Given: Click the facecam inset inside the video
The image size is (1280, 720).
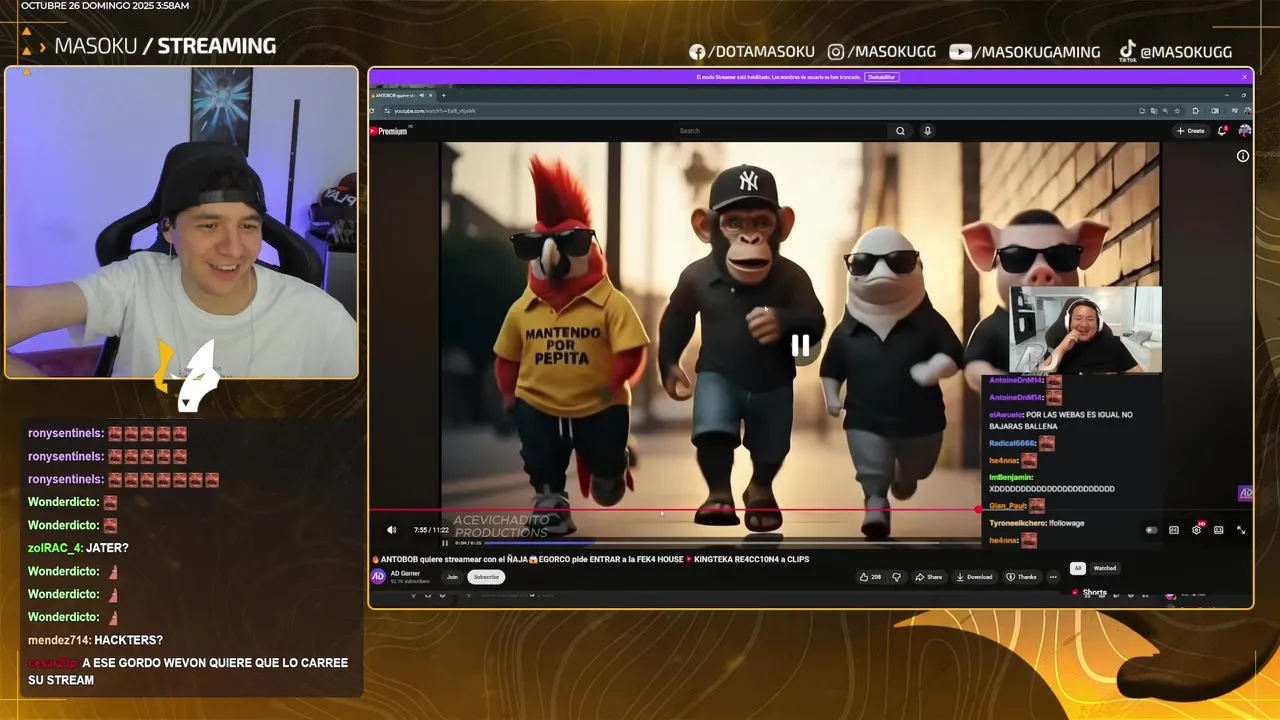Looking at the screenshot, I should point(1086,330).
